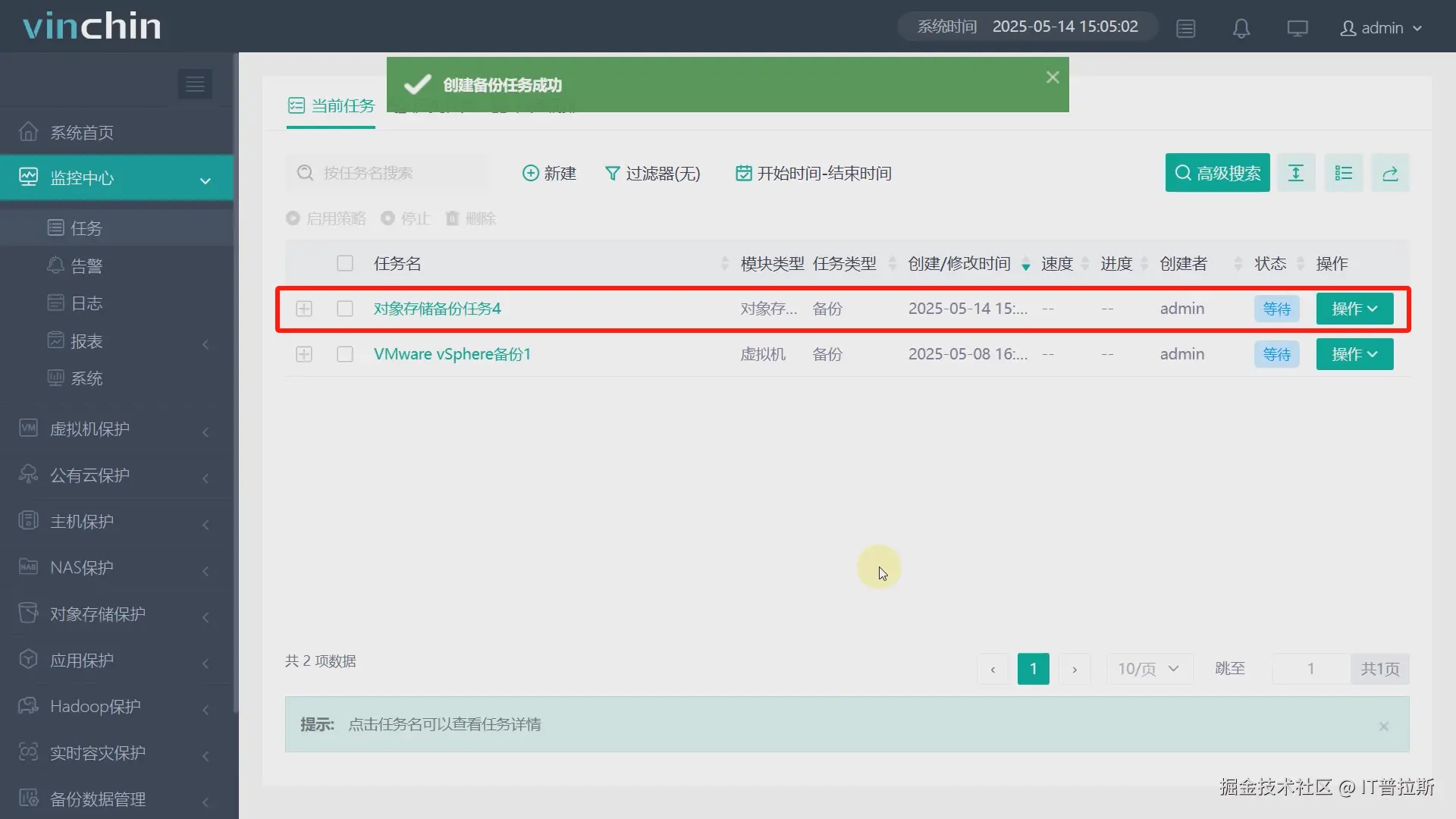Collapse sidebar with hamburger menu icon
The width and height of the screenshot is (1456, 819).
[x=195, y=84]
